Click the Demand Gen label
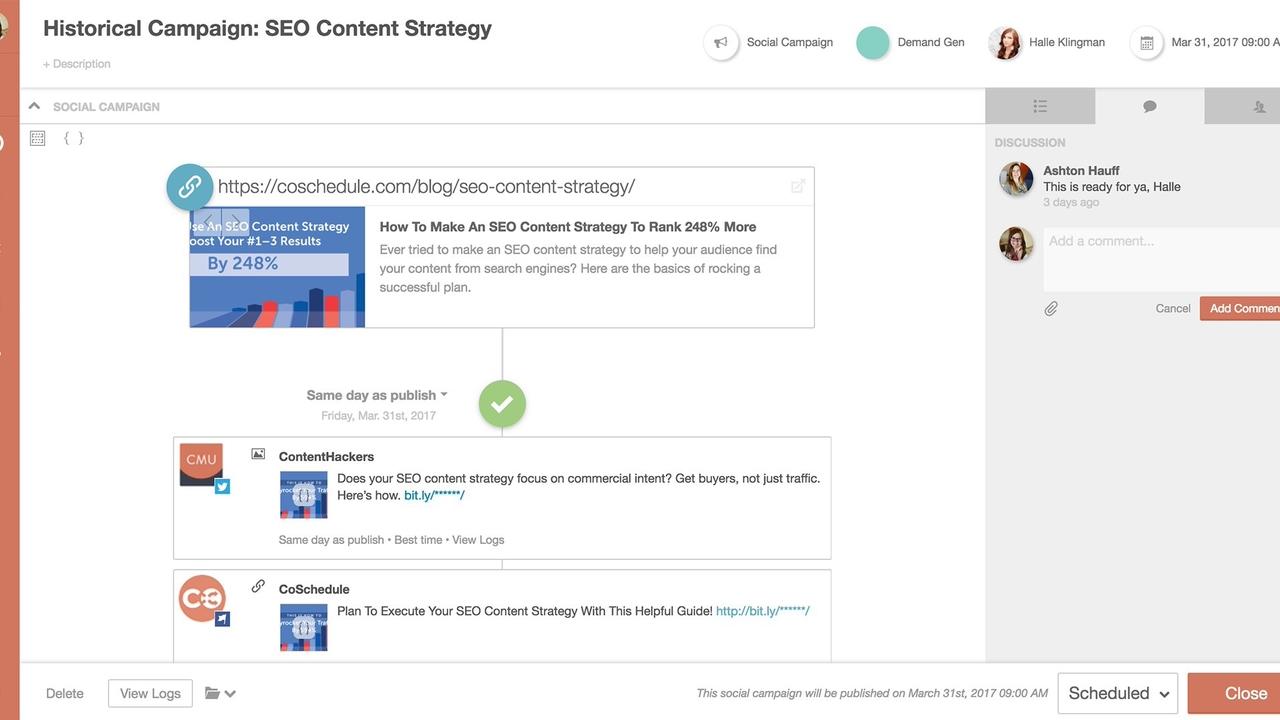This screenshot has width=1280, height=720. 931,43
